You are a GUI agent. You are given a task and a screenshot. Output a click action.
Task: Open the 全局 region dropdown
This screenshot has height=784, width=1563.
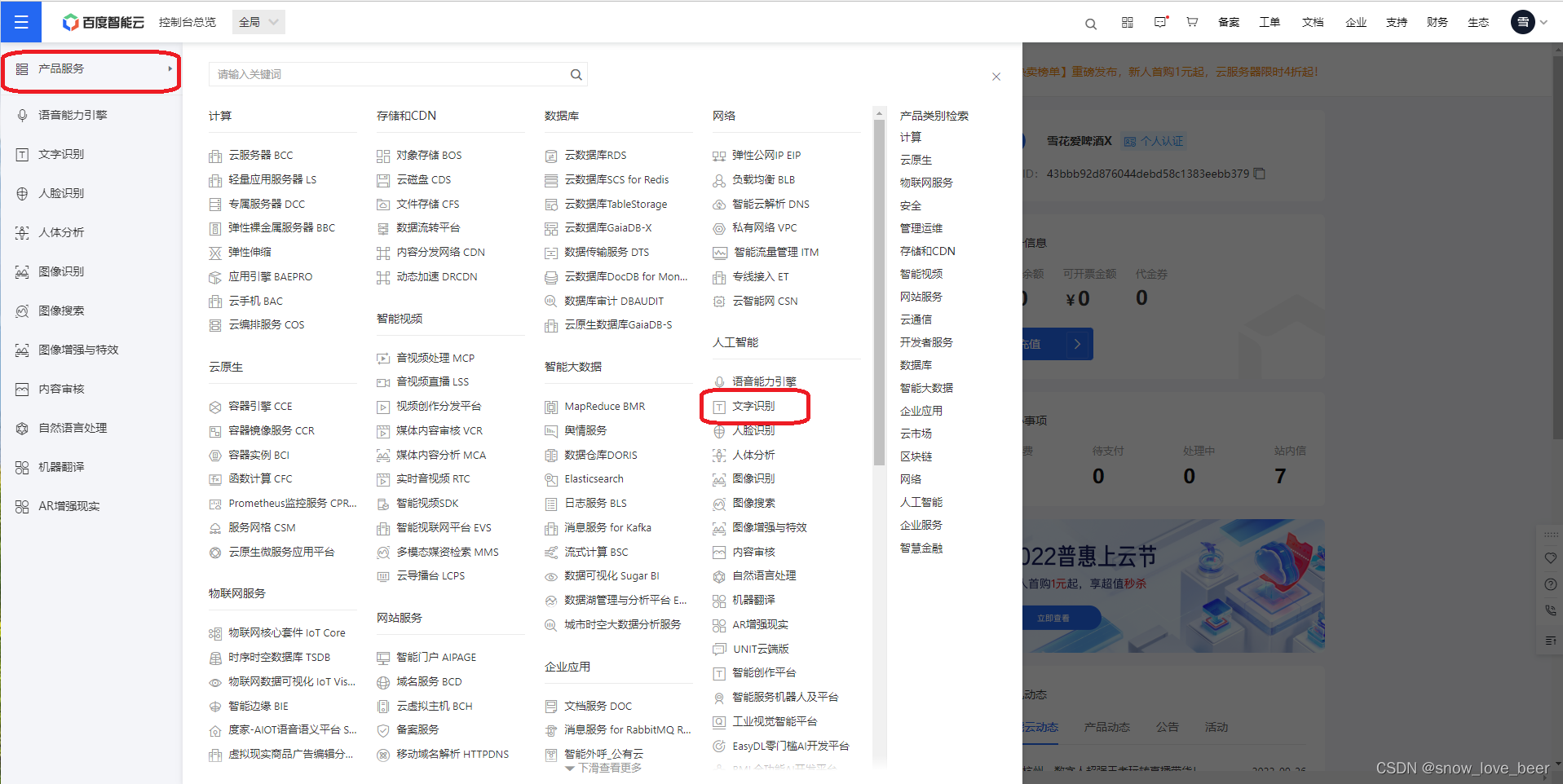(258, 22)
